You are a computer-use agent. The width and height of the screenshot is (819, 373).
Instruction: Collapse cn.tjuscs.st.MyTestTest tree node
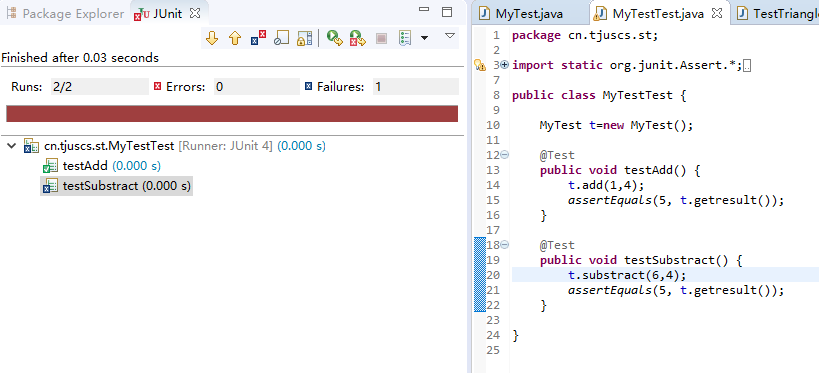[11, 146]
